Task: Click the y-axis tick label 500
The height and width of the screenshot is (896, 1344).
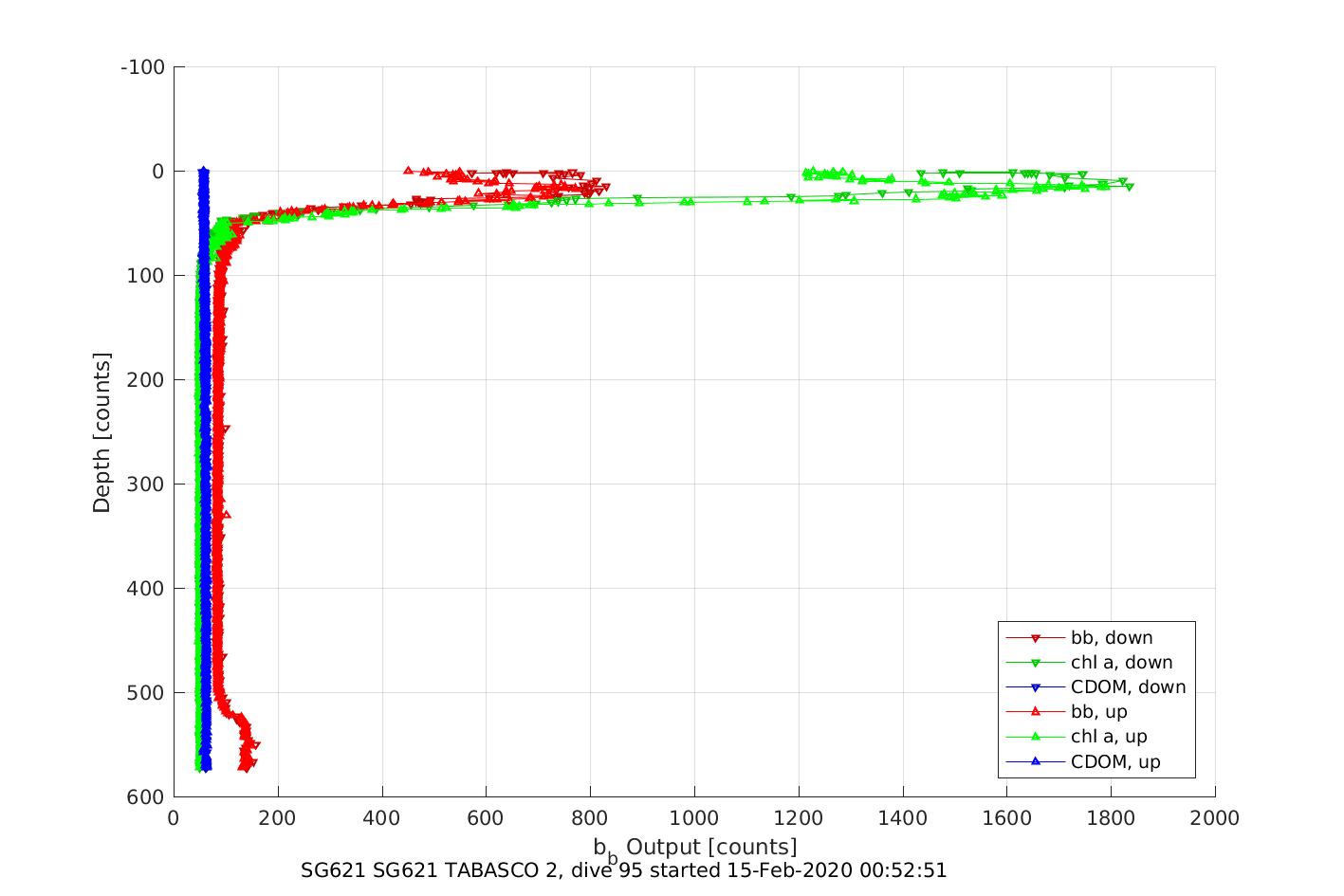Action: (148, 693)
